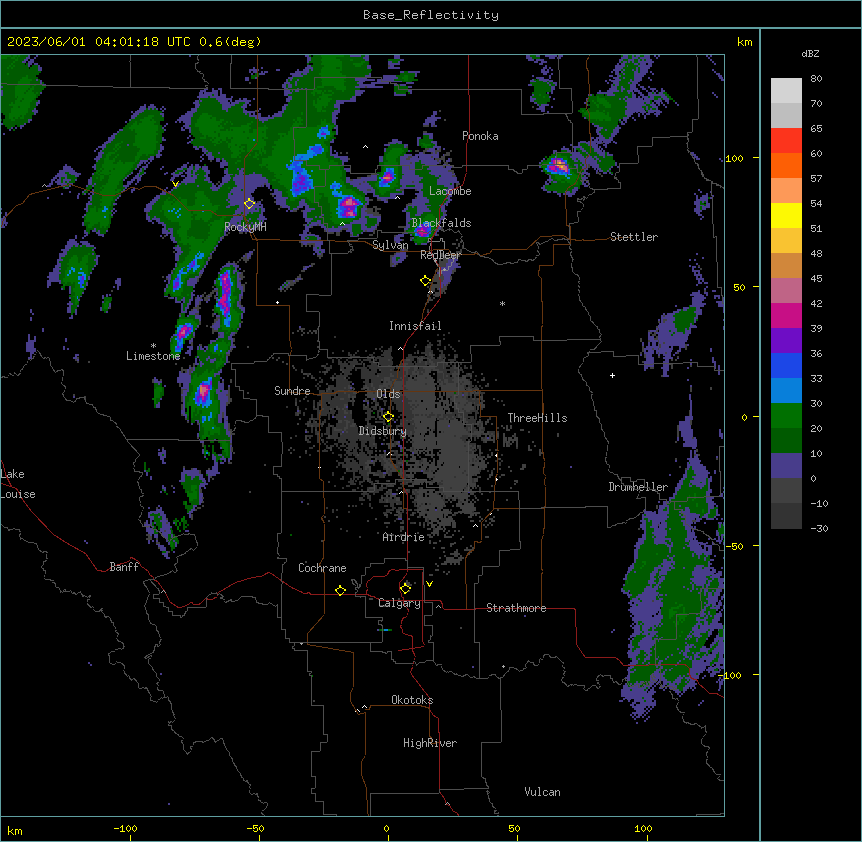
Task: Click the ThreeHills city label
Action: click(537, 418)
